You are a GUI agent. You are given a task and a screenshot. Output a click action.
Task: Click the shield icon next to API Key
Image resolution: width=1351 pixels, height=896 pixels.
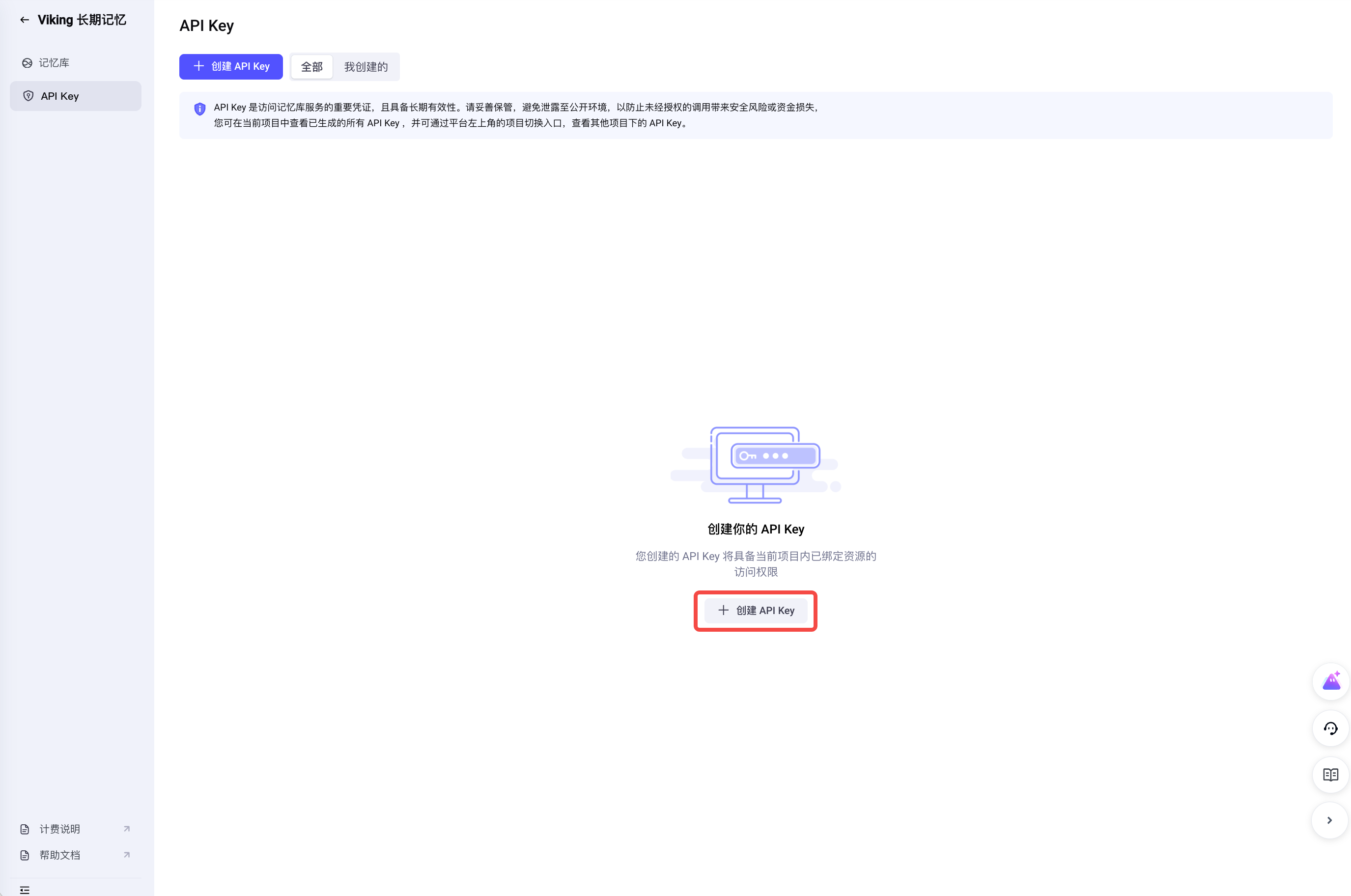(28, 96)
